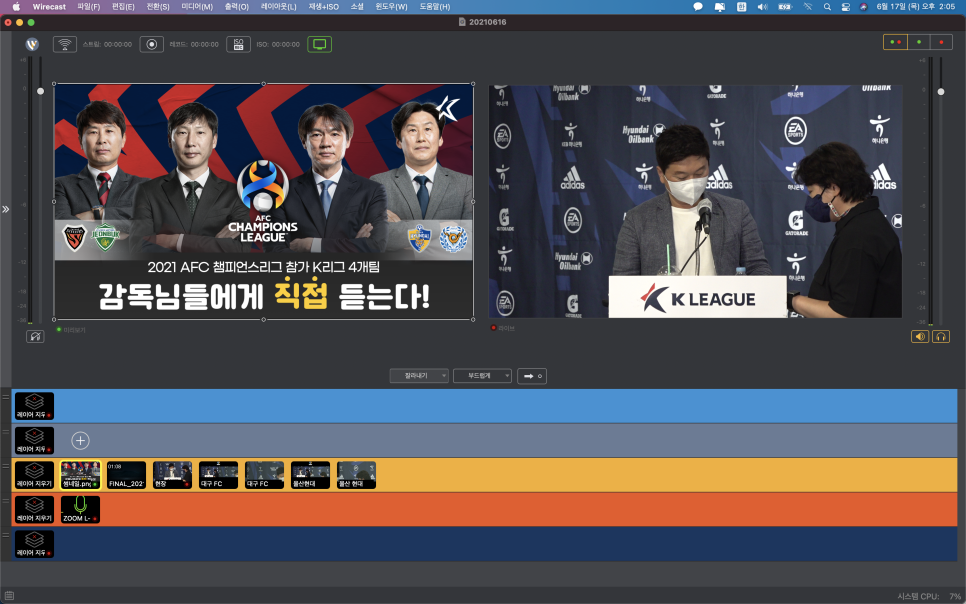Open the battery status menu bar icon
The height and width of the screenshot is (604, 966).
(x=785, y=7)
